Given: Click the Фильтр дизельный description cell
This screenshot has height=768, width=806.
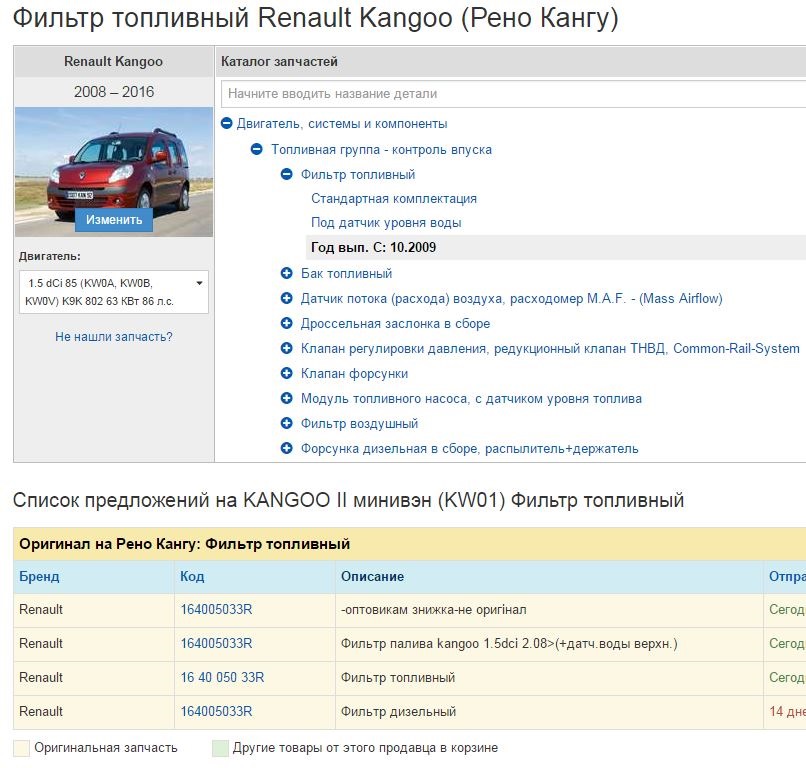Looking at the screenshot, I should coord(549,711).
